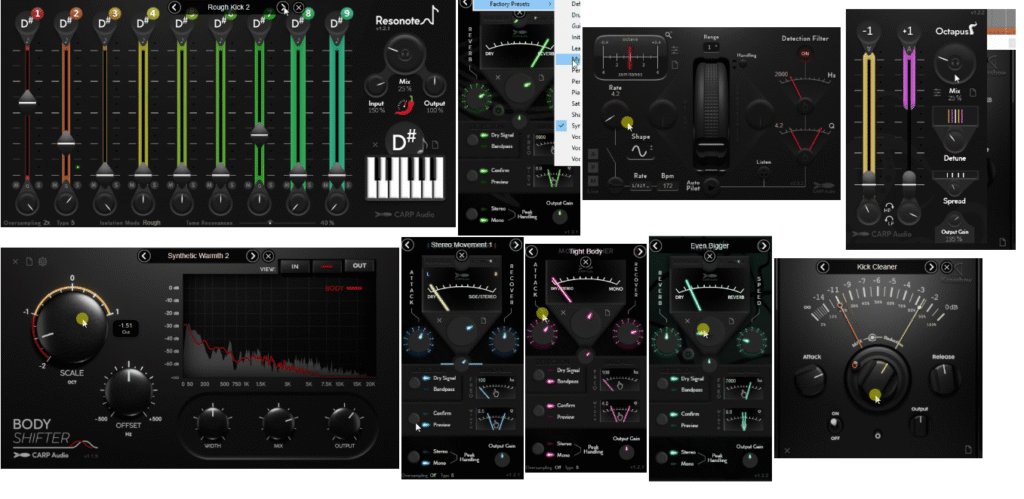Image resolution: width=1024 pixels, height=499 pixels.
Task: Toggle Dry Signal/Bandpass in Stereo Movement 1
Action: 414,383
